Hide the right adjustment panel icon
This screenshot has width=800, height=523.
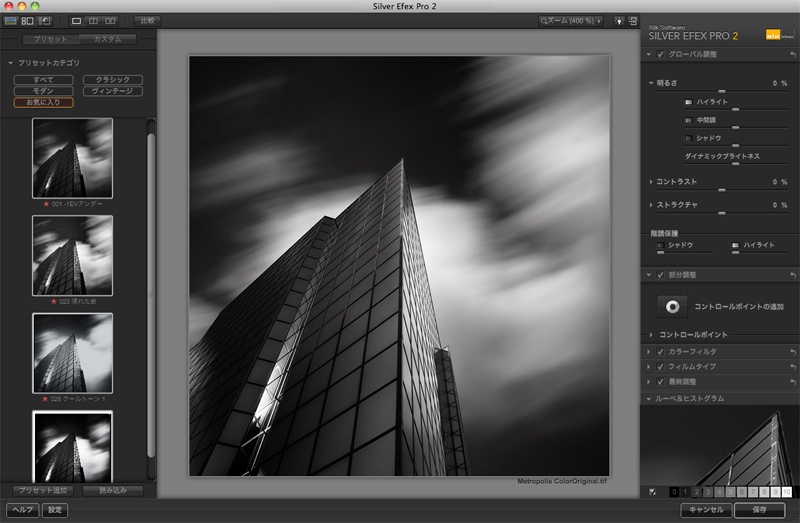pyautogui.click(x=633, y=21)
